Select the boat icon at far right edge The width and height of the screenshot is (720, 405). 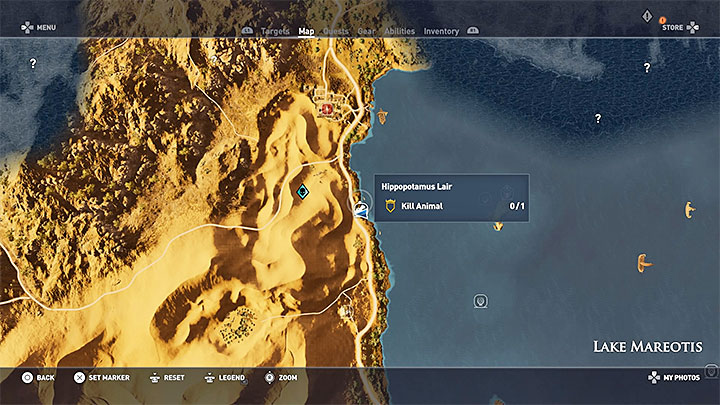pos(687,209)
